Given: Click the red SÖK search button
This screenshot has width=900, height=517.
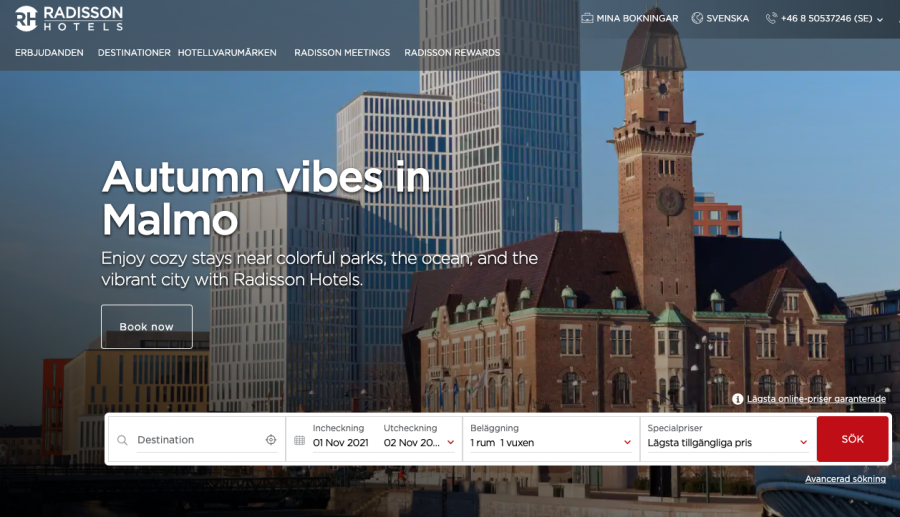Looking at the screenshot, I should (x=852, y=439).
